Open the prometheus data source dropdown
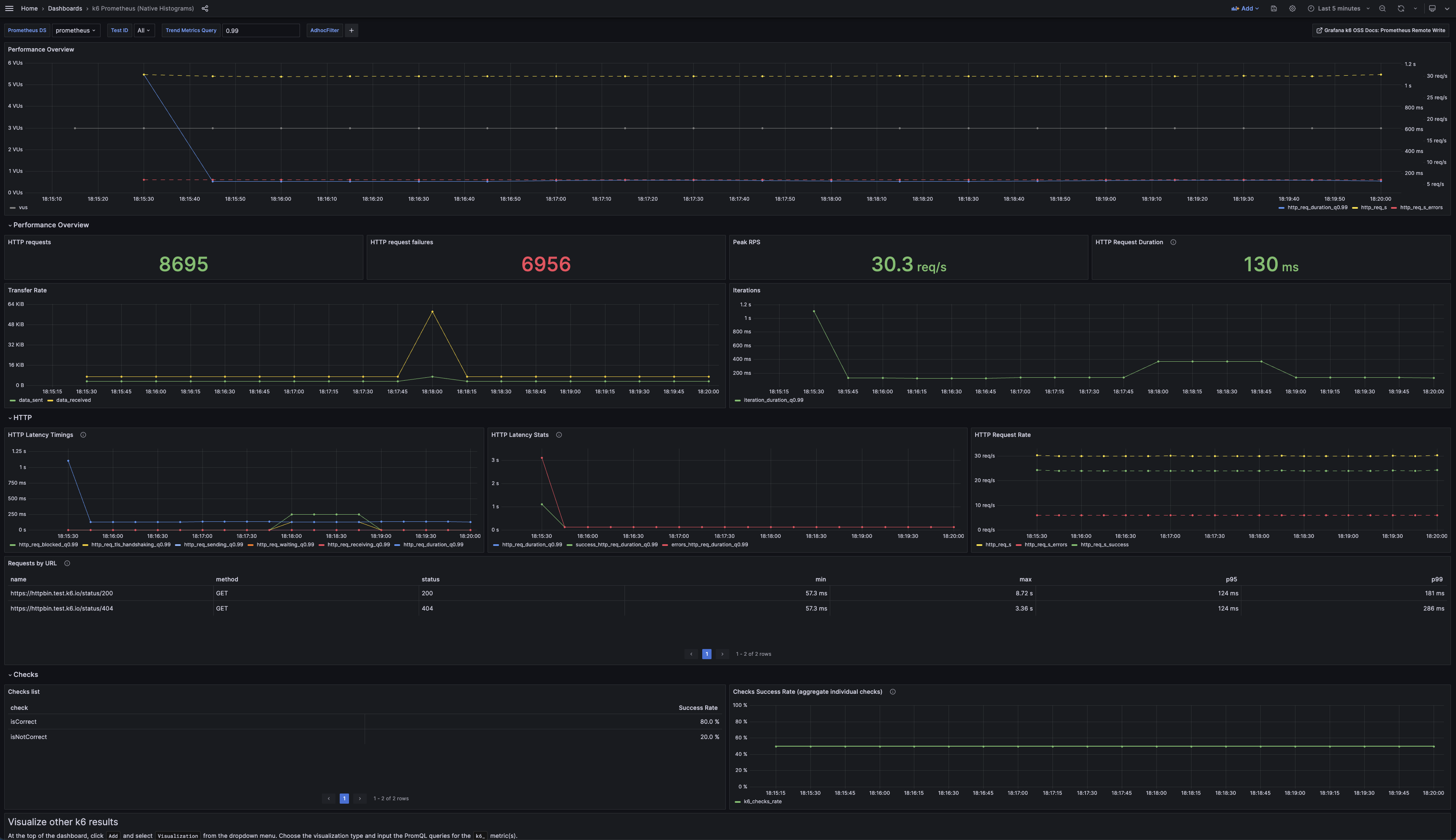Image resolution: width=1456 pixels, height=840 pixels. (x=76, y=30)
